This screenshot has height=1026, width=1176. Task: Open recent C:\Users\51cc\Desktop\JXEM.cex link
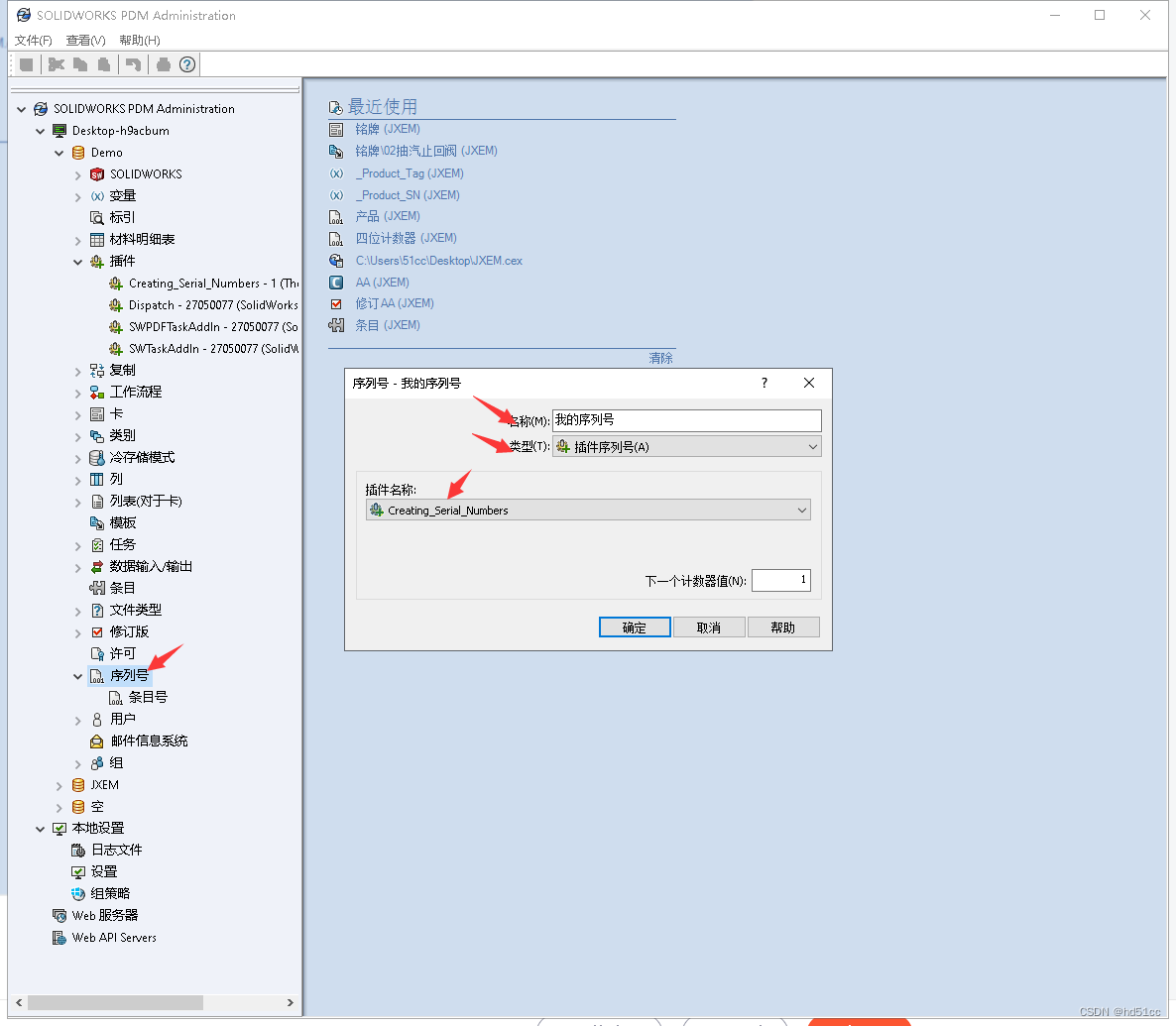coord(438,261)
